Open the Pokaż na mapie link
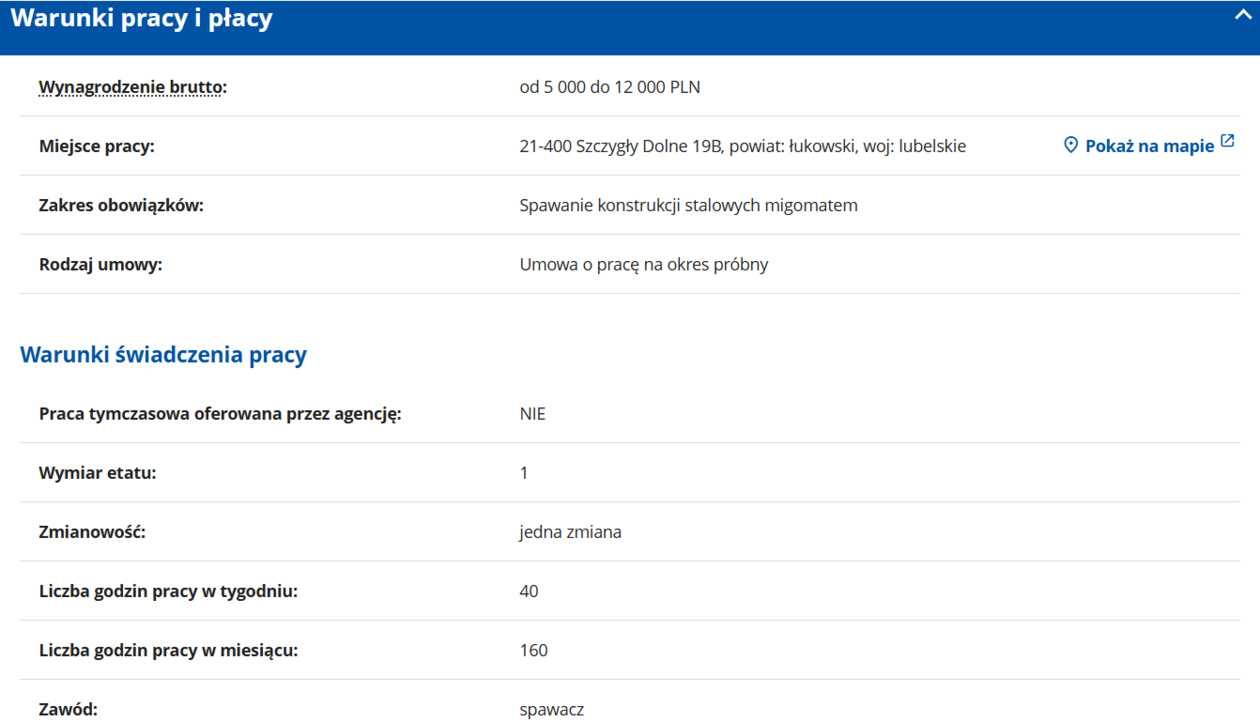1260x722 pixels. [1149, 146]
